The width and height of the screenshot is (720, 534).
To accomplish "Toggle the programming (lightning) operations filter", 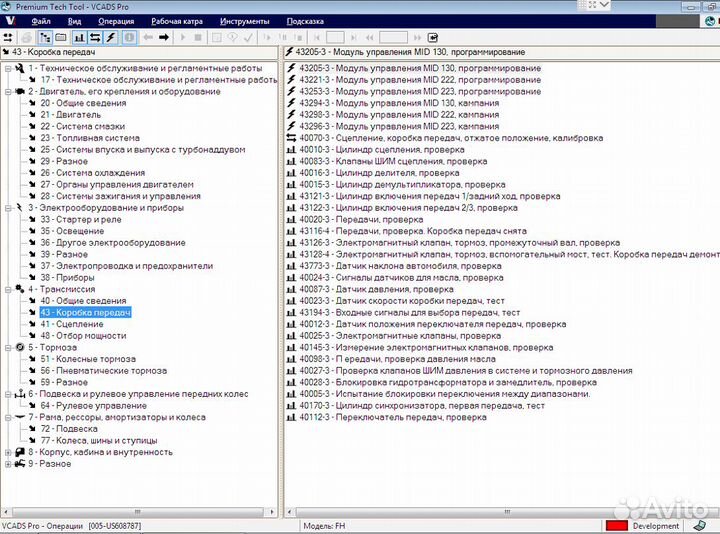I will click(111, 38).
